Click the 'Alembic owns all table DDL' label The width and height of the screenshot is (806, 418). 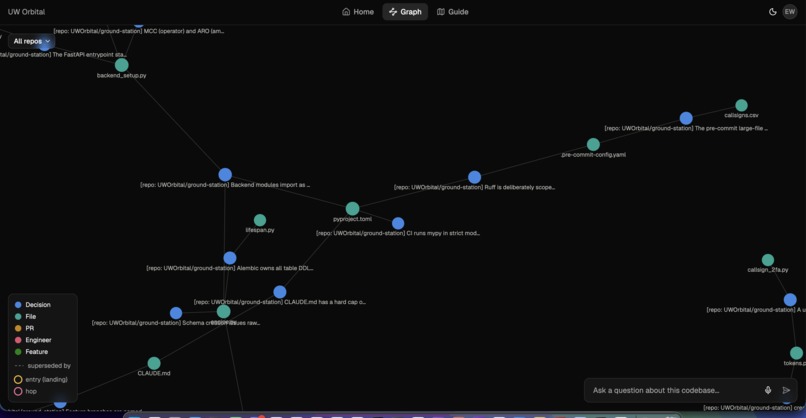[x=230, y=268]
